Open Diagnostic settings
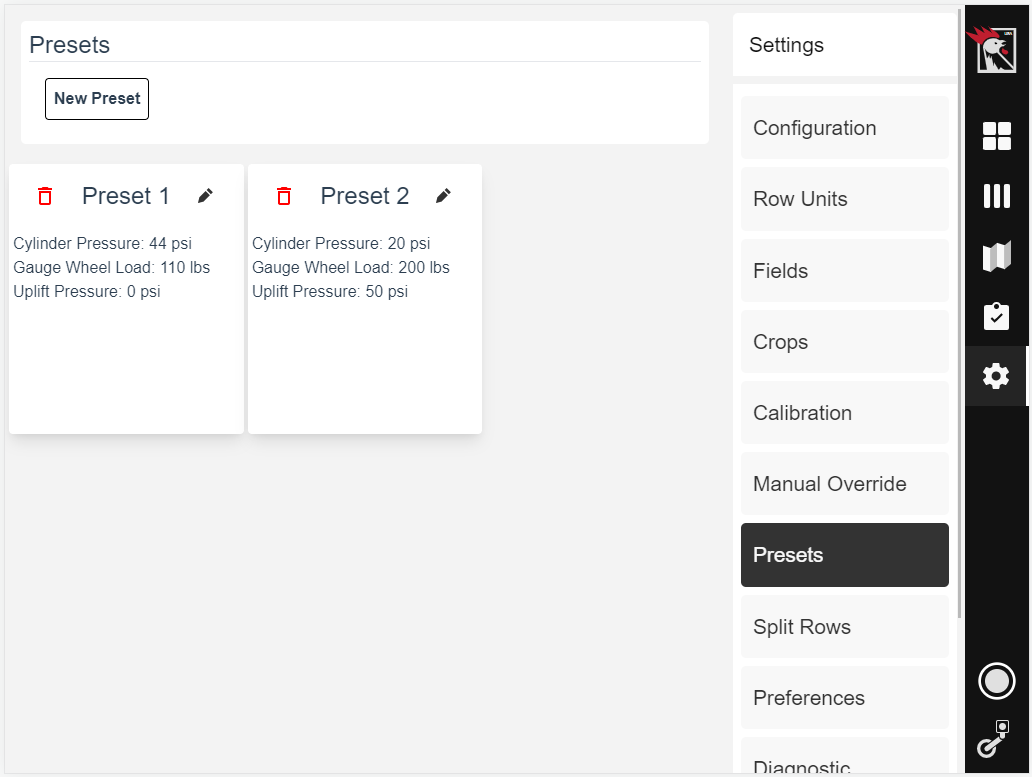The image size is (1032, 777). (x=844, y=755)
